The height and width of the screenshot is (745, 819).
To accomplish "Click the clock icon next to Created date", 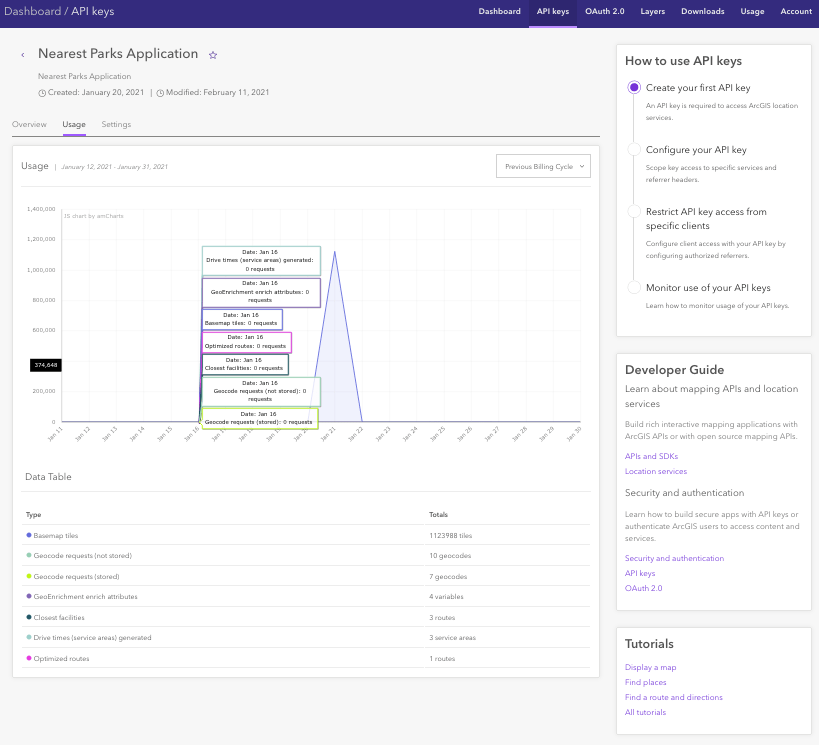I will 42,93.
